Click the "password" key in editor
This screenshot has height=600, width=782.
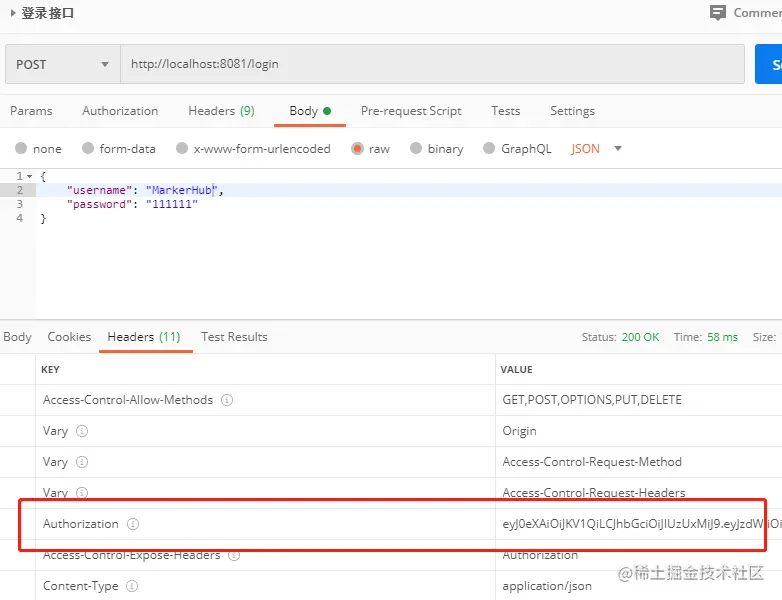tap(99, 204)
